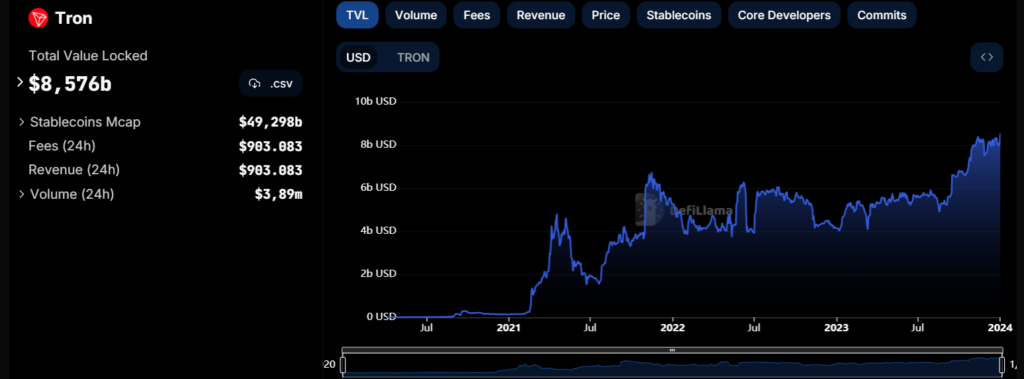This screenshot has height=379, width=1024.
Task: Switch to the Stablecoins chart tab
Action: tap(679, 15)
